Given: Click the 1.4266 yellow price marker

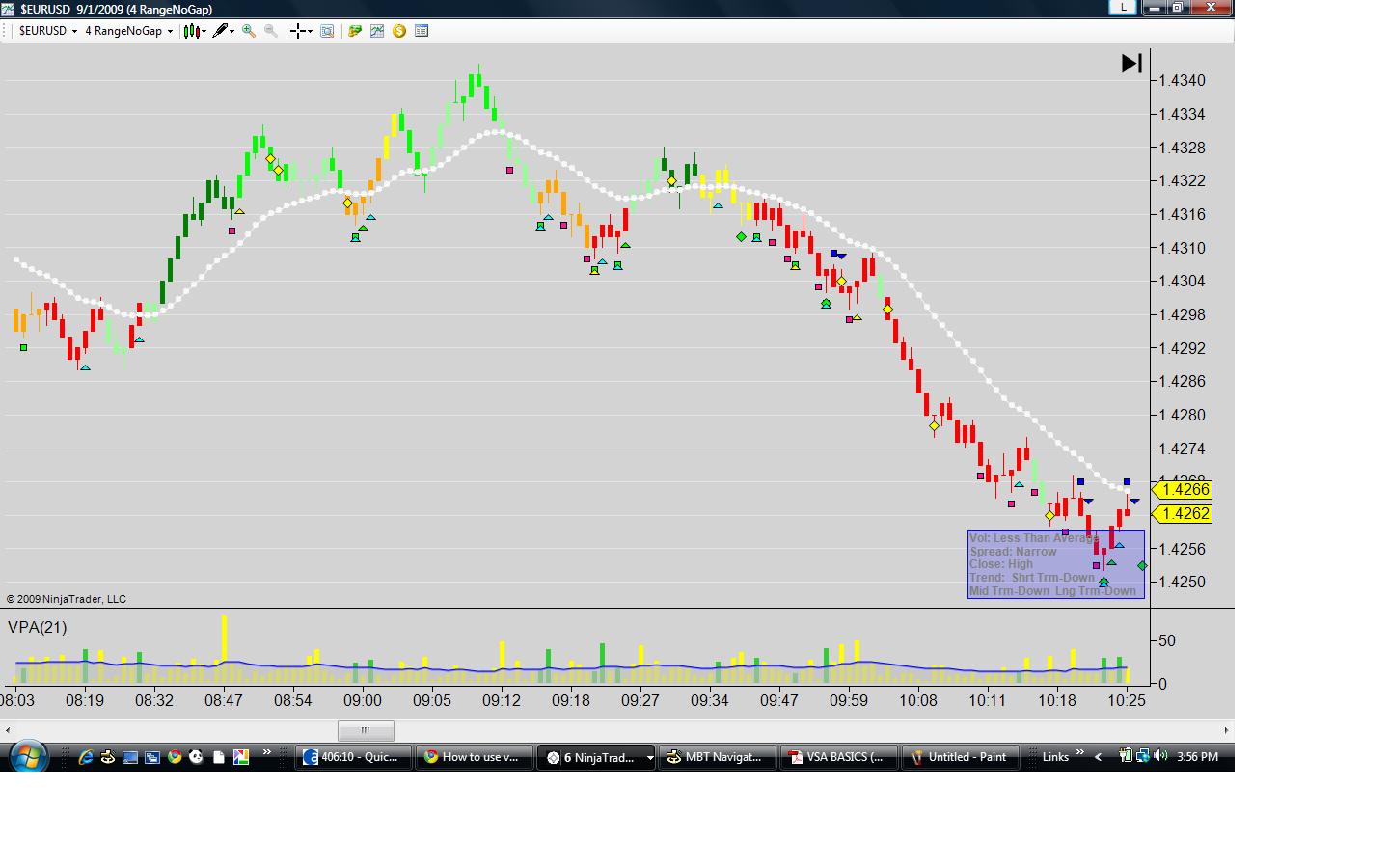Looking at the screenshot, I should [1184, 490].
